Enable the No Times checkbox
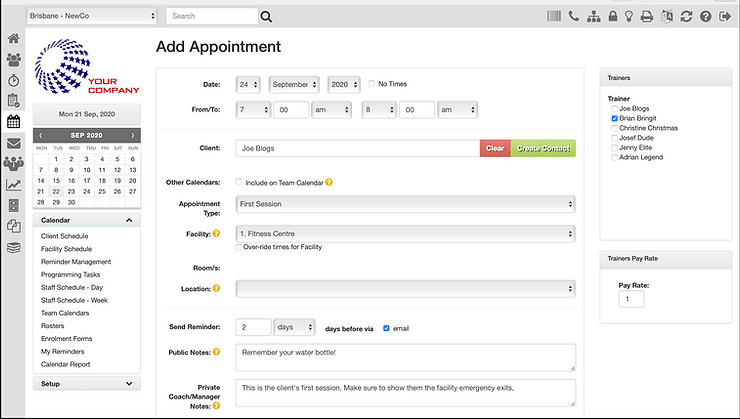This screenshot has height=419, width=740. [372, 84]
